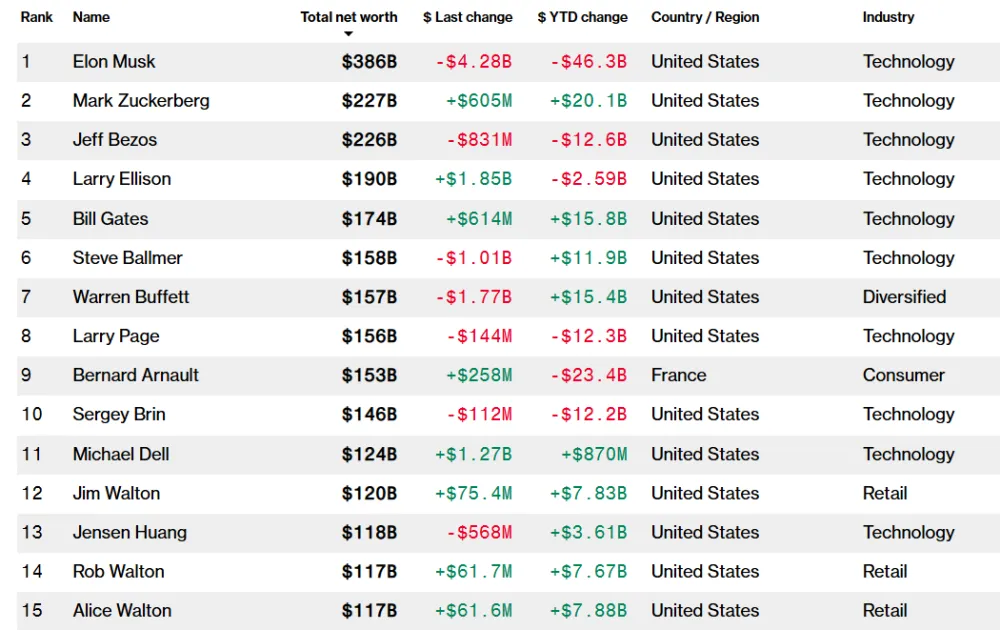Click Diversified industry in Buffett's row
Viewport: 1000px width, 630px height.
pos(904,297)
